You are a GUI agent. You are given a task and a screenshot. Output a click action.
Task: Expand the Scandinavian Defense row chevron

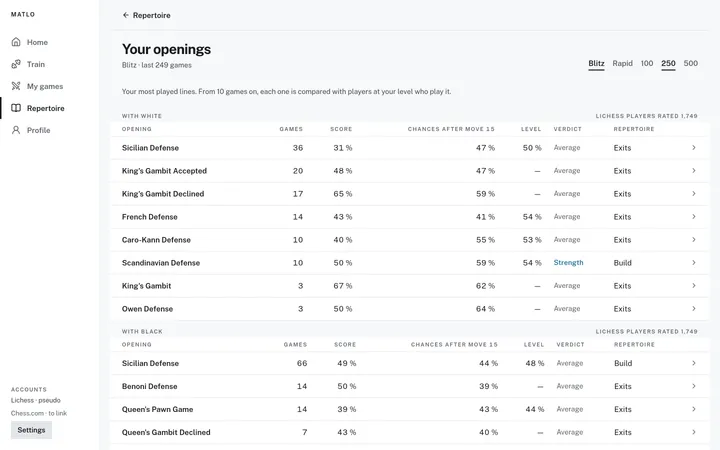[x=694, y=263]
